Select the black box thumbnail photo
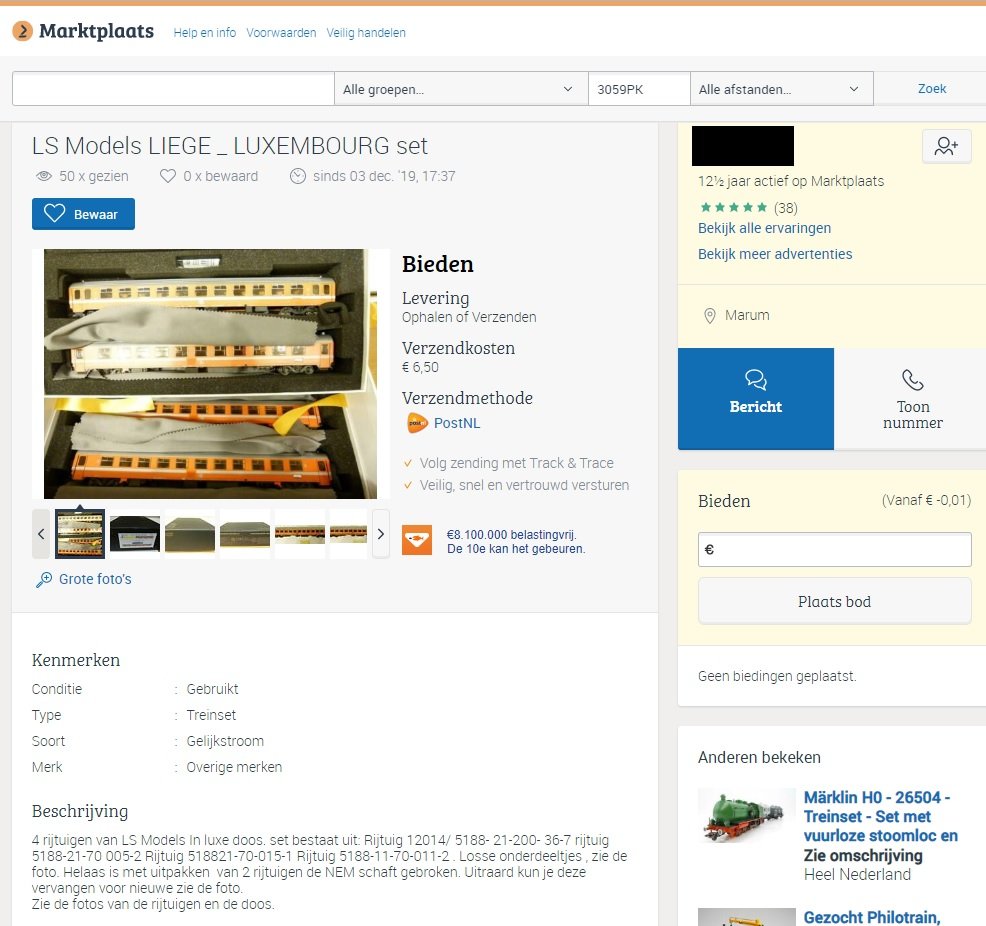Viewport: 986px width, 926px height. point(135,534)
